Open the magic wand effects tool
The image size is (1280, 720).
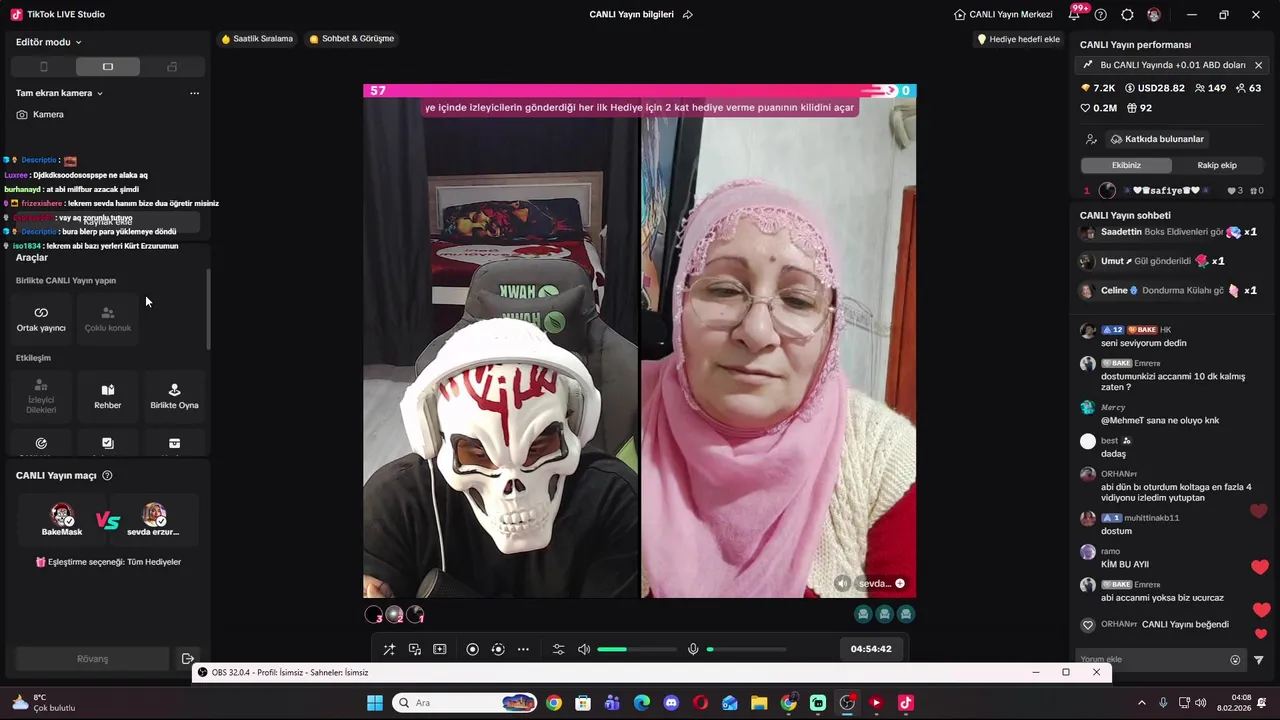[x=389, y=649]
